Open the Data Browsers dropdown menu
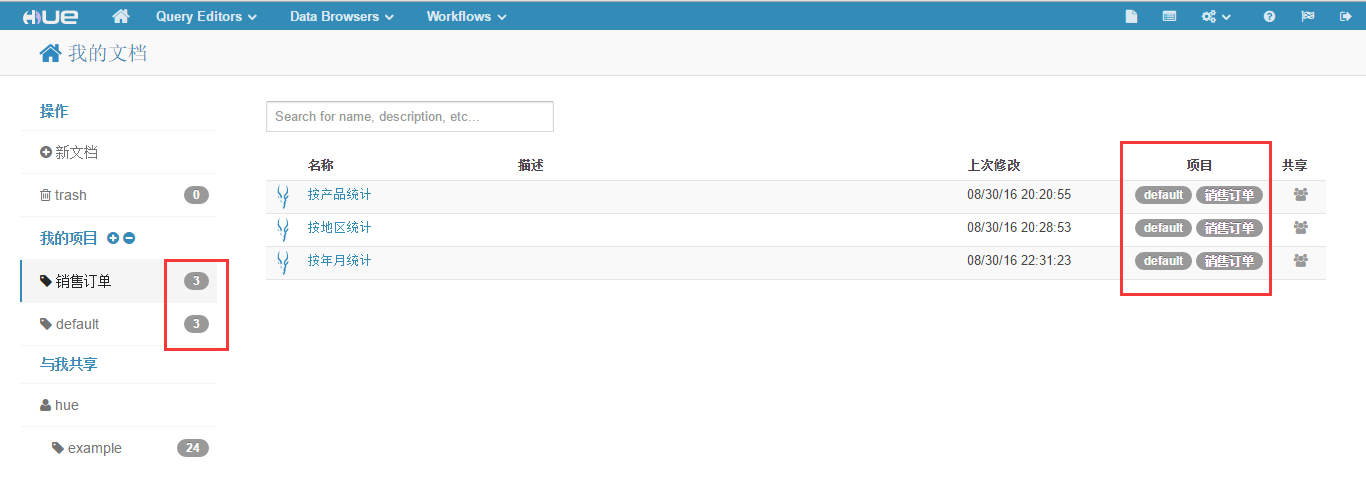This screenshot has width=1366, height=485. pyautogui.click(x=342, y=16)
